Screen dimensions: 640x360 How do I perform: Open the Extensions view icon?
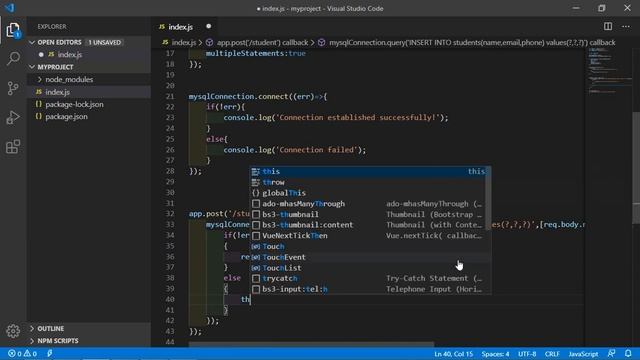tap(13, 147)
